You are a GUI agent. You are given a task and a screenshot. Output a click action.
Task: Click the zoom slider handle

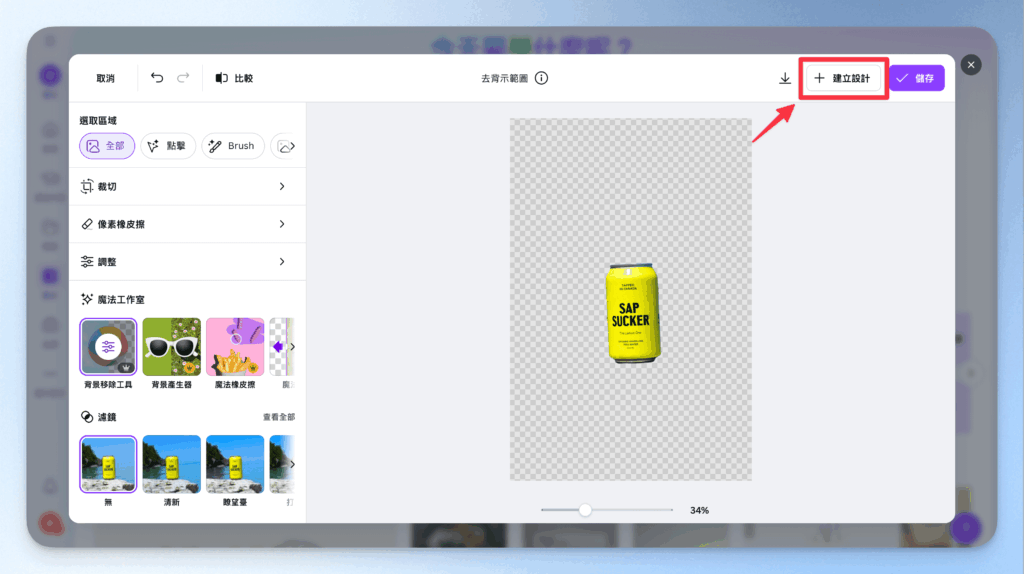[x=585, y=510]
